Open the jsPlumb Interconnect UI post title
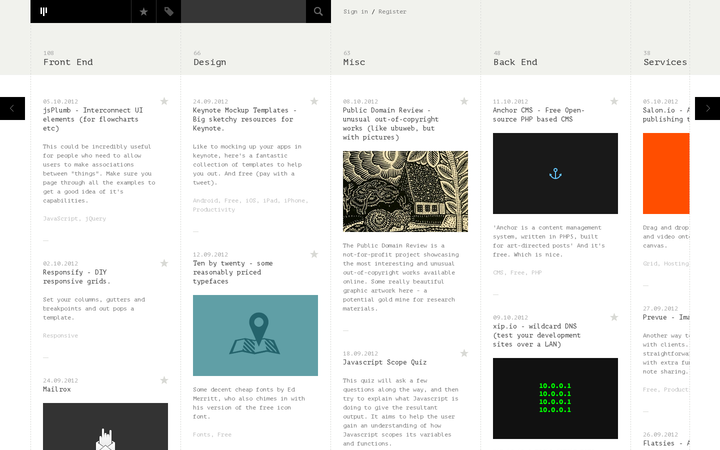The height and width of the screenshot is (450, 720). (x=93, y=119)
